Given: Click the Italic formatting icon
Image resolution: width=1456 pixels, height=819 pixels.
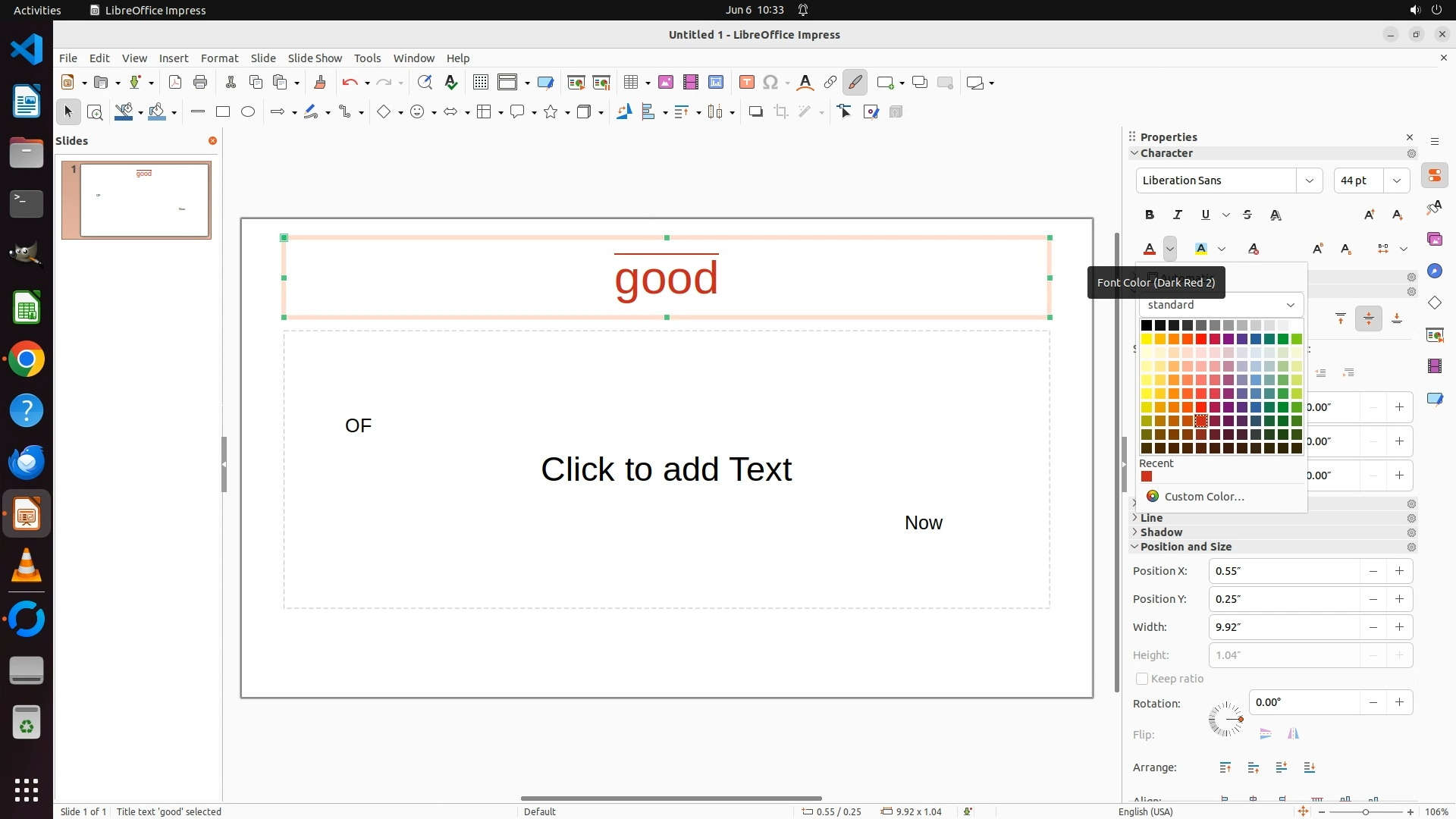Looking at the screenshot, I should (x=1178, y=215).
